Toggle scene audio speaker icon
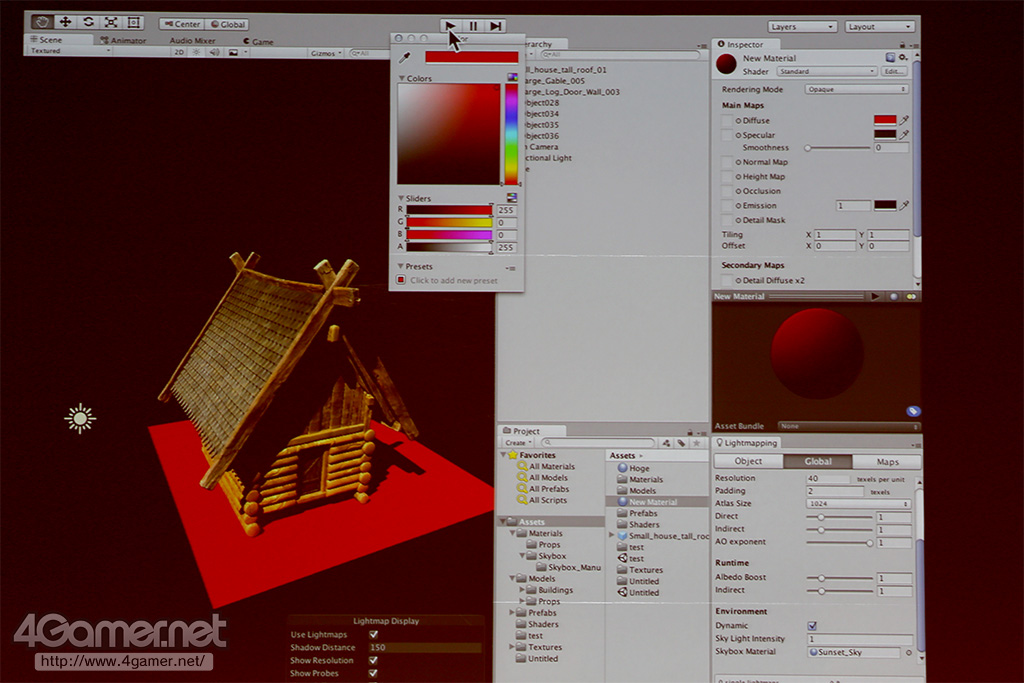The width and height of the screenshot is (1024, 683). point(214,52)
